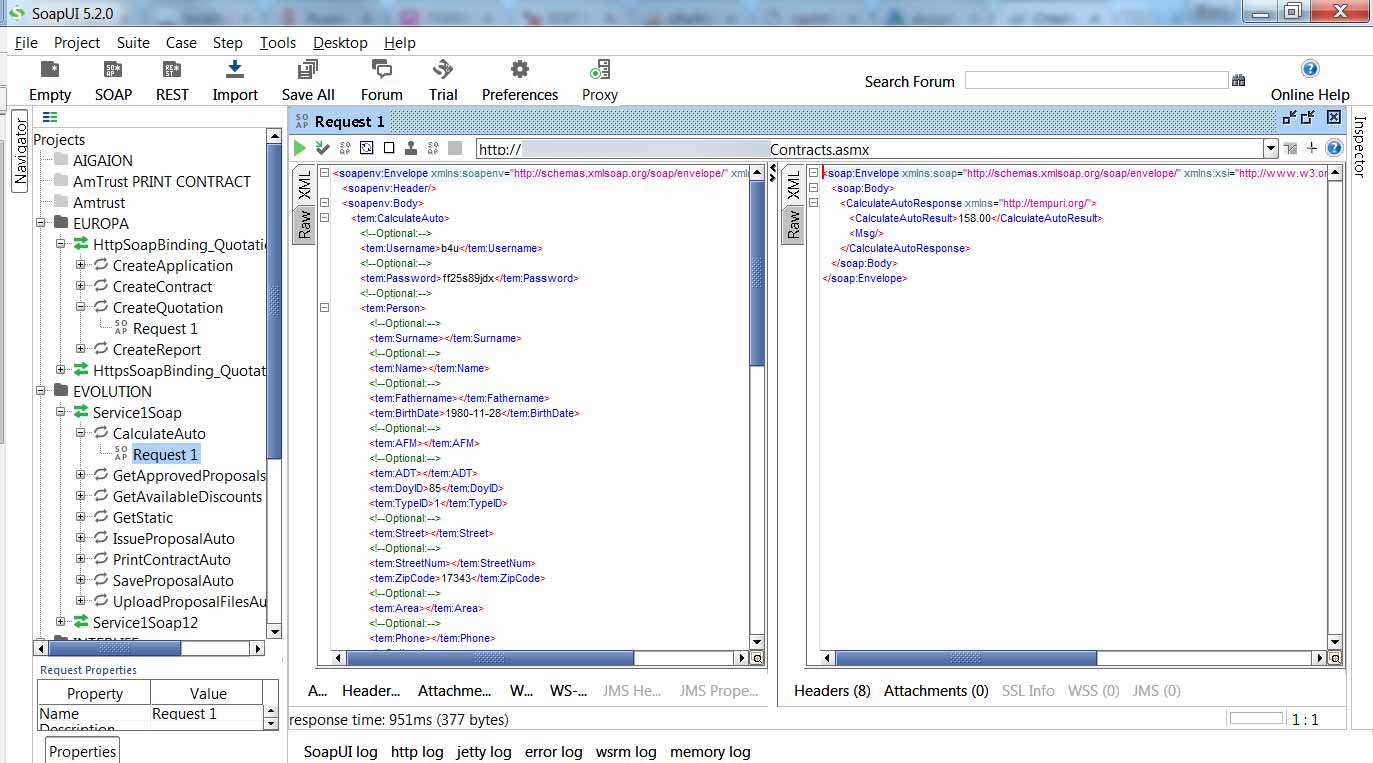Switch to Raw tab of the request editor

point(304,225)
